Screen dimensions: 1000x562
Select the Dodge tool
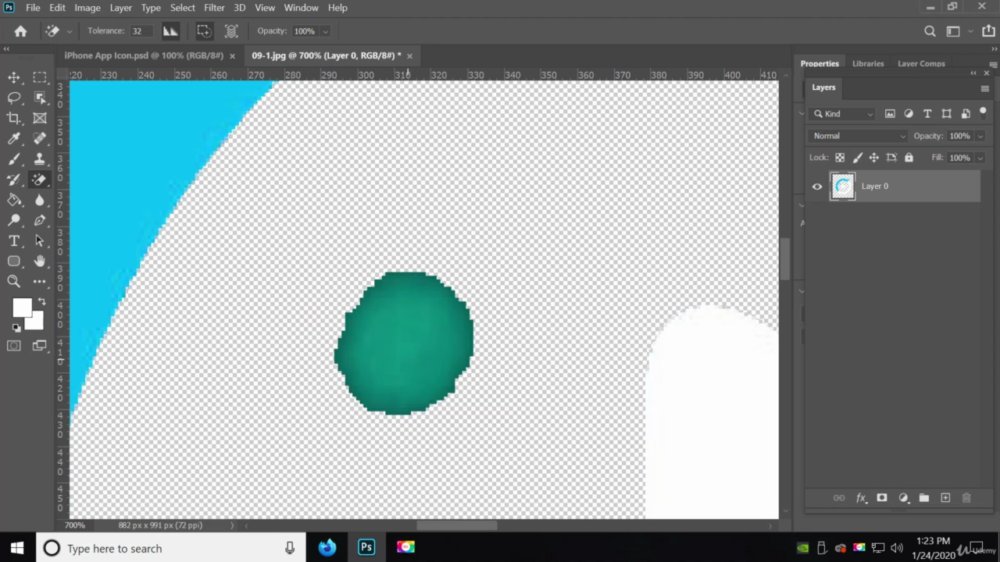click(x=13, y=220)
